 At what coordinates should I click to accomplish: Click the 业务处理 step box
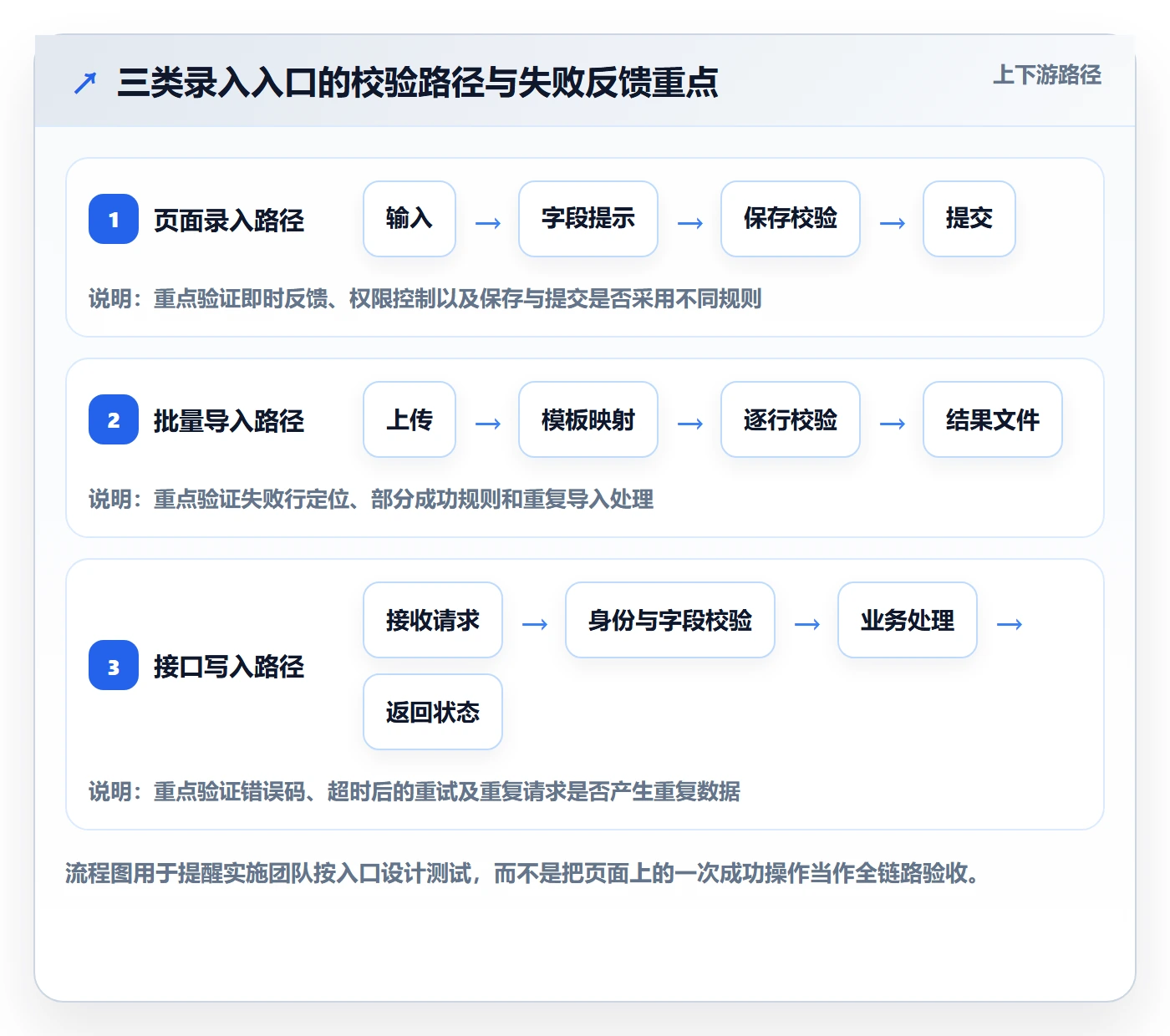(908, 620)
